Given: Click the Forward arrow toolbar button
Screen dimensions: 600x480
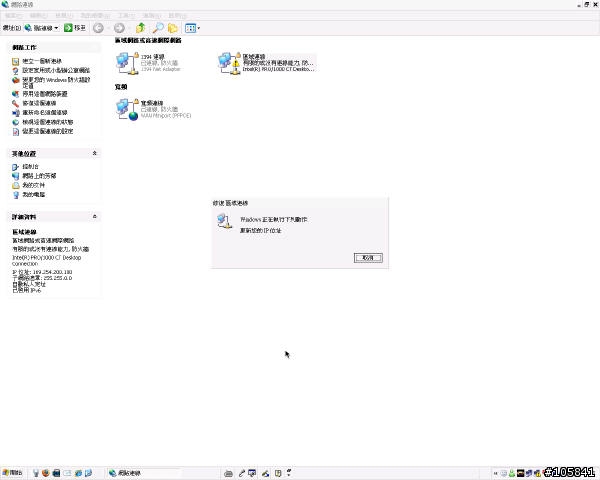Looking at the screenshot, I should (119, 28).
